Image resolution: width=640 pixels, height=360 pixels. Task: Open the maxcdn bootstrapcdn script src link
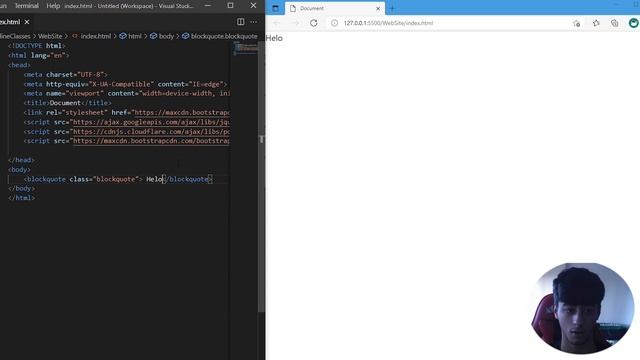pos(151,141)
